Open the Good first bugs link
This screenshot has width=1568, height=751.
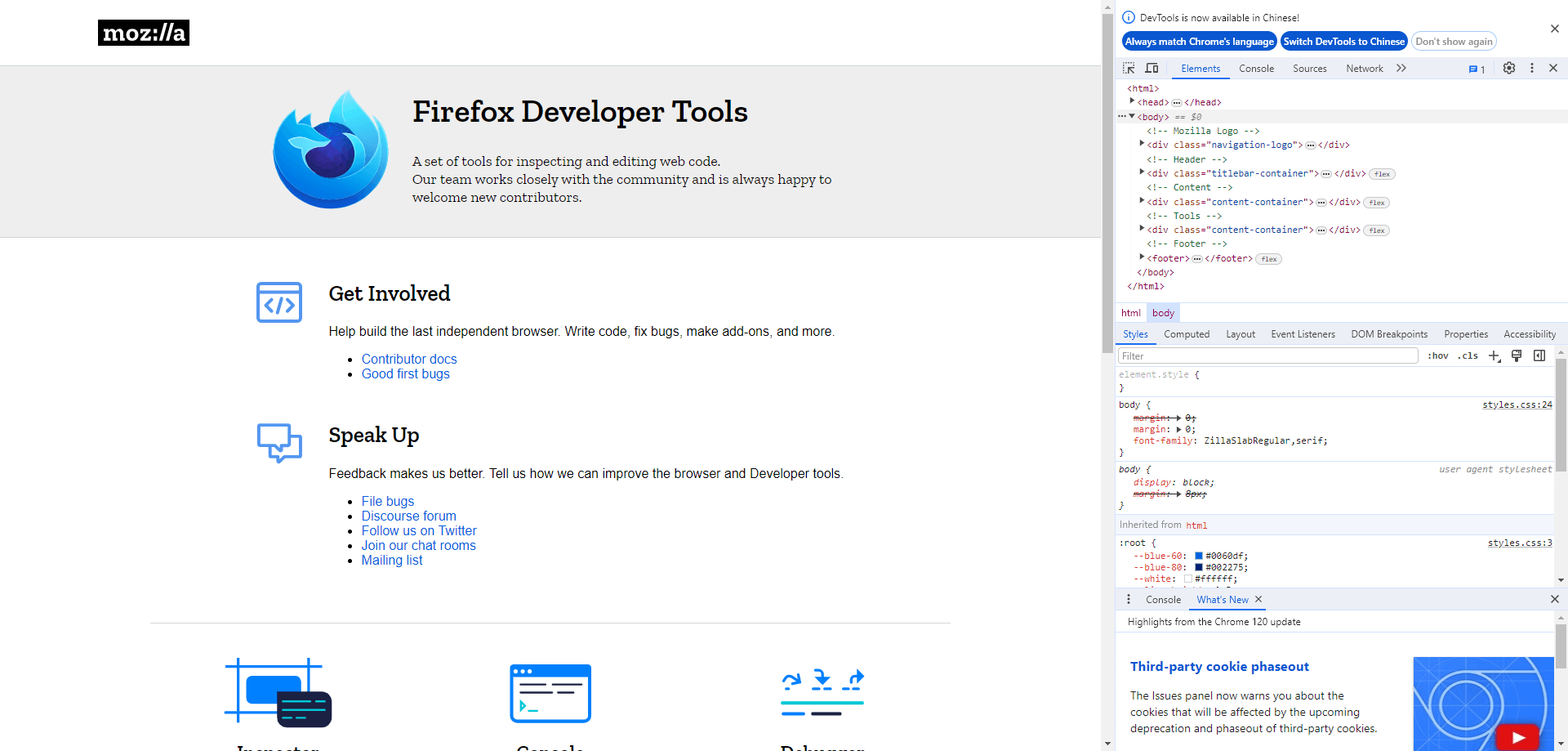[406, 374]
